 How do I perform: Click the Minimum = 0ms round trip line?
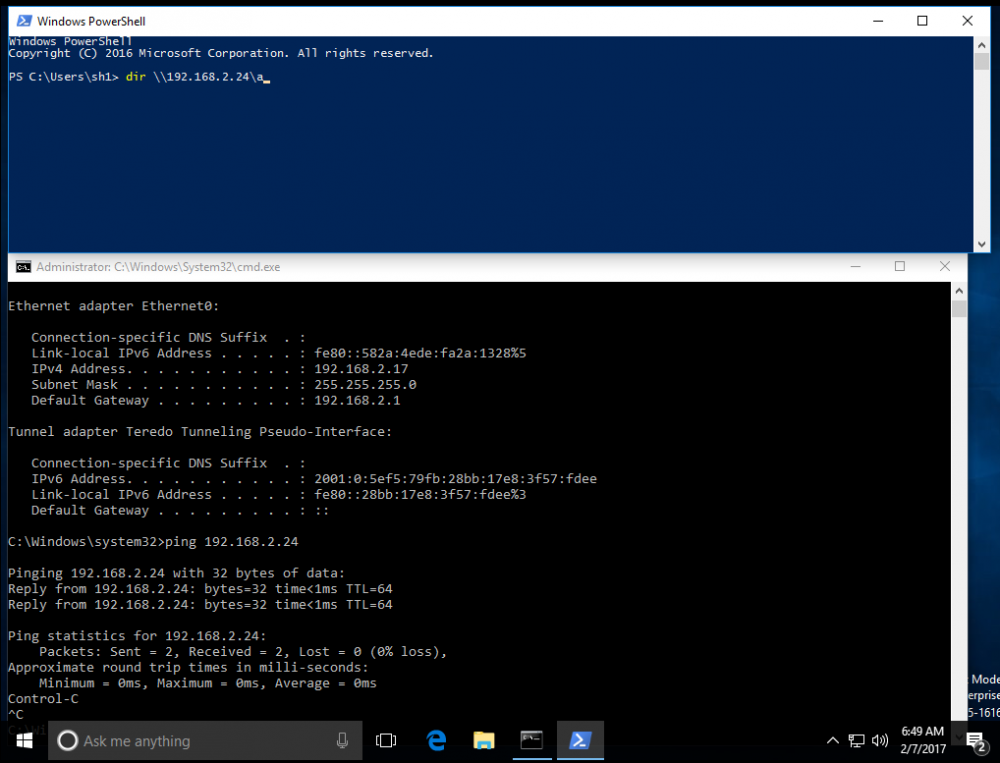pos(208,683)
